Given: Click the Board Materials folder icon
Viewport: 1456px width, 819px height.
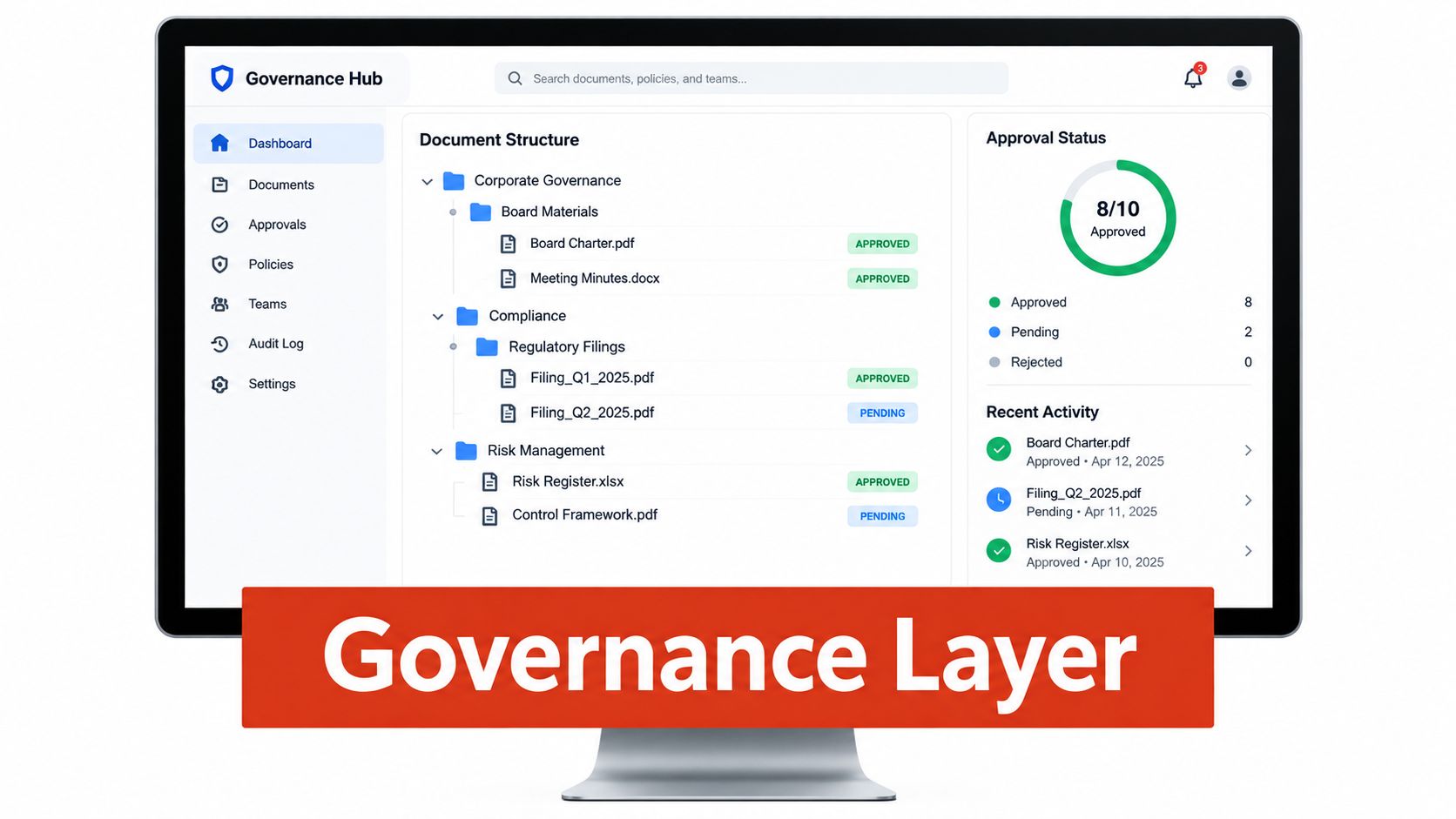Looking at the screenshot, I should point(481,211).
